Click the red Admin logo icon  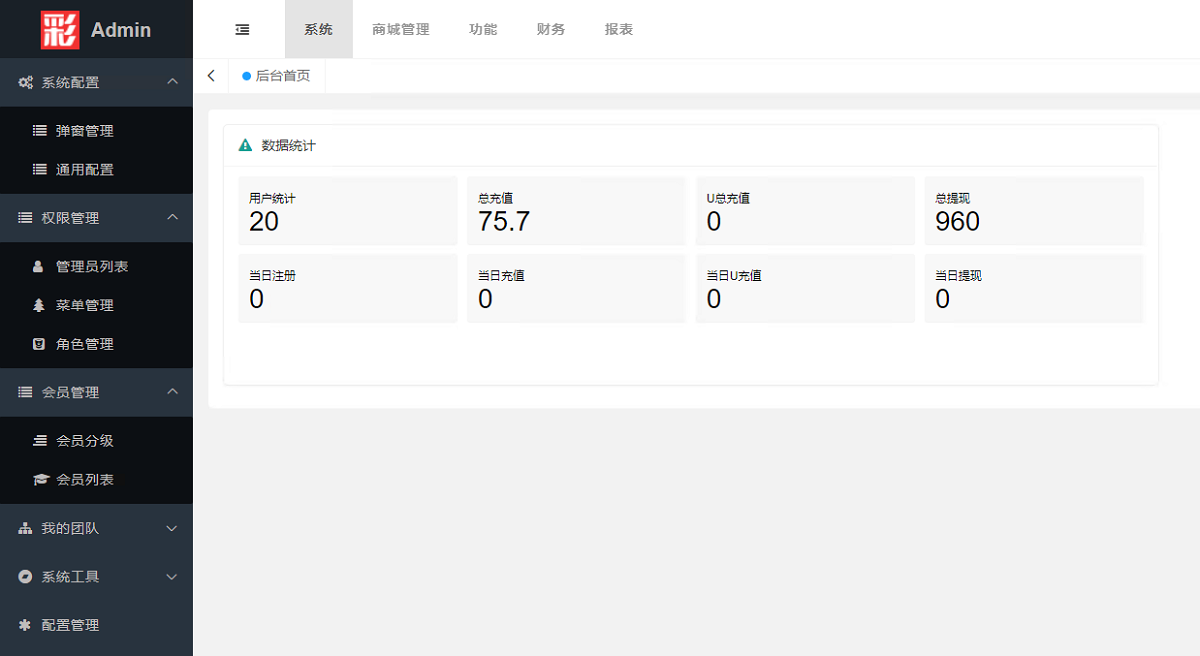pos(60,30)
